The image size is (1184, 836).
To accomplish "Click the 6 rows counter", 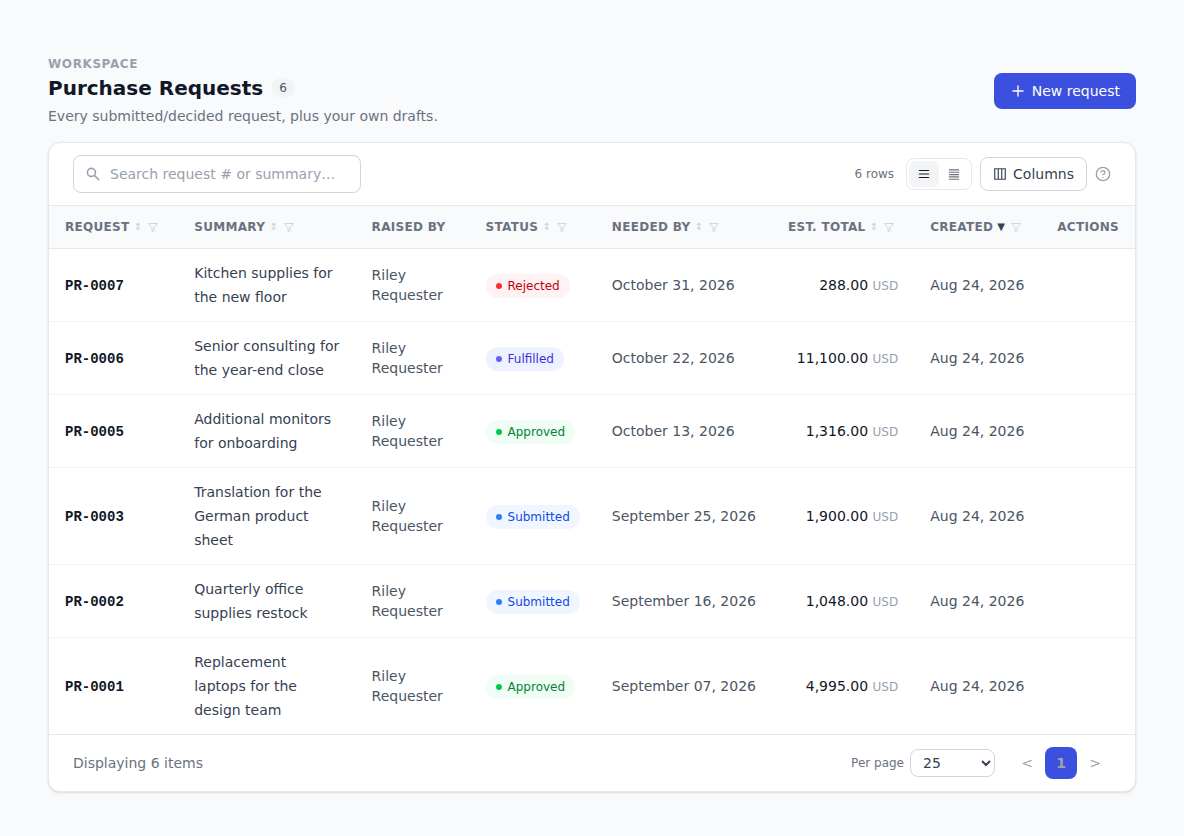I will pos(874,174).
